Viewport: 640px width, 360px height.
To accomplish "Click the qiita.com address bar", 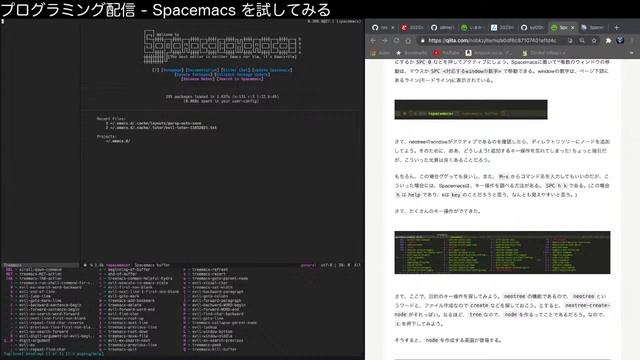I will click(x=492, y=41).
